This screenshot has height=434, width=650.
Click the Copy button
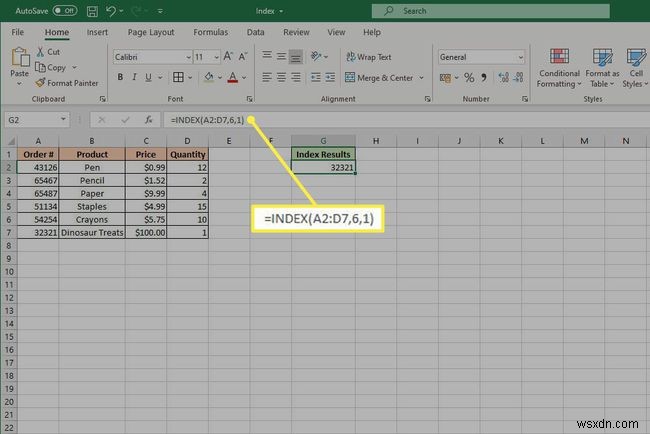click(x=51, y=67)
